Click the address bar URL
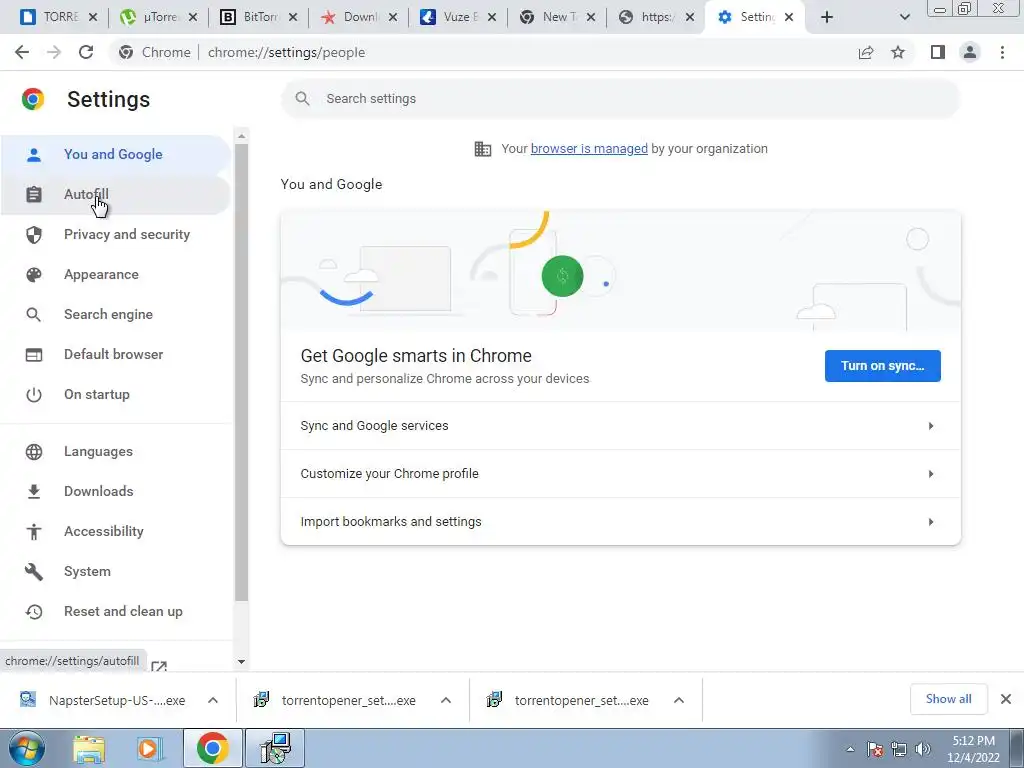This screenshot has height=768, width=1024. tap(286, 52)
